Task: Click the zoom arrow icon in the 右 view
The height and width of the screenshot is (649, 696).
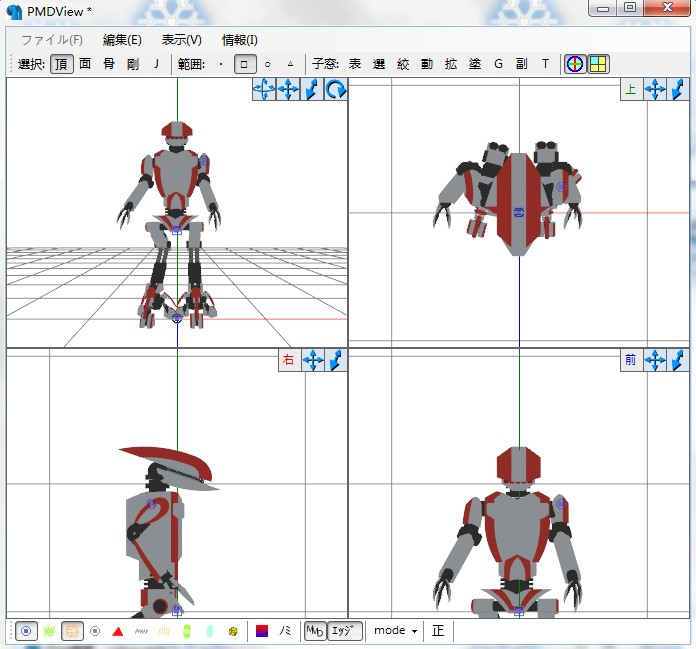Action: 336,360
